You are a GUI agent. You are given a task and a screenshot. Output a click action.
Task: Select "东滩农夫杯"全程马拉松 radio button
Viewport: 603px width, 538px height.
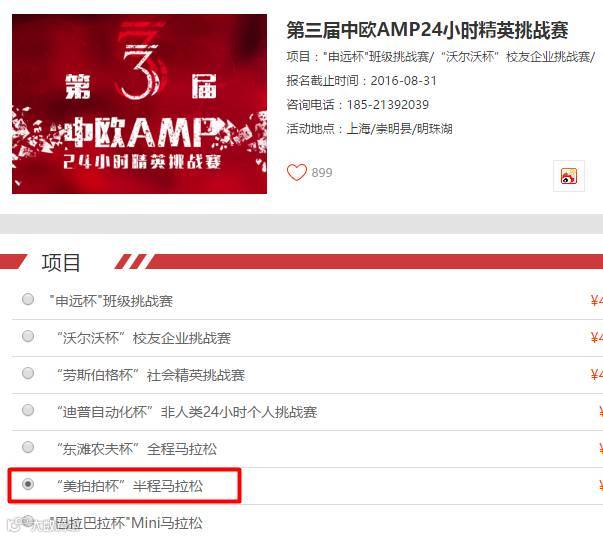(28, 447)
